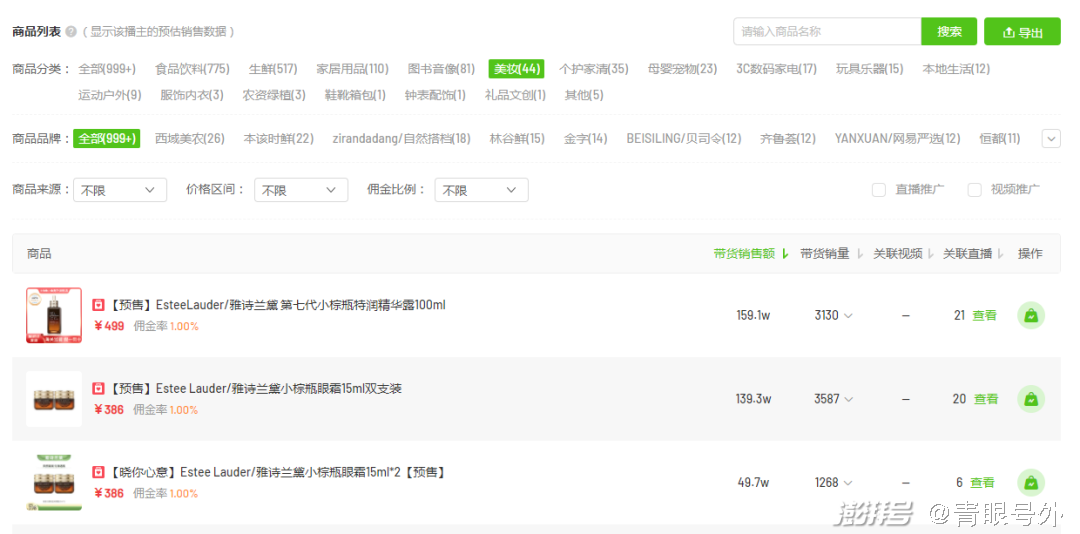Filter by brand YANXUAN/网易严选(12)

tap(897, 138)
